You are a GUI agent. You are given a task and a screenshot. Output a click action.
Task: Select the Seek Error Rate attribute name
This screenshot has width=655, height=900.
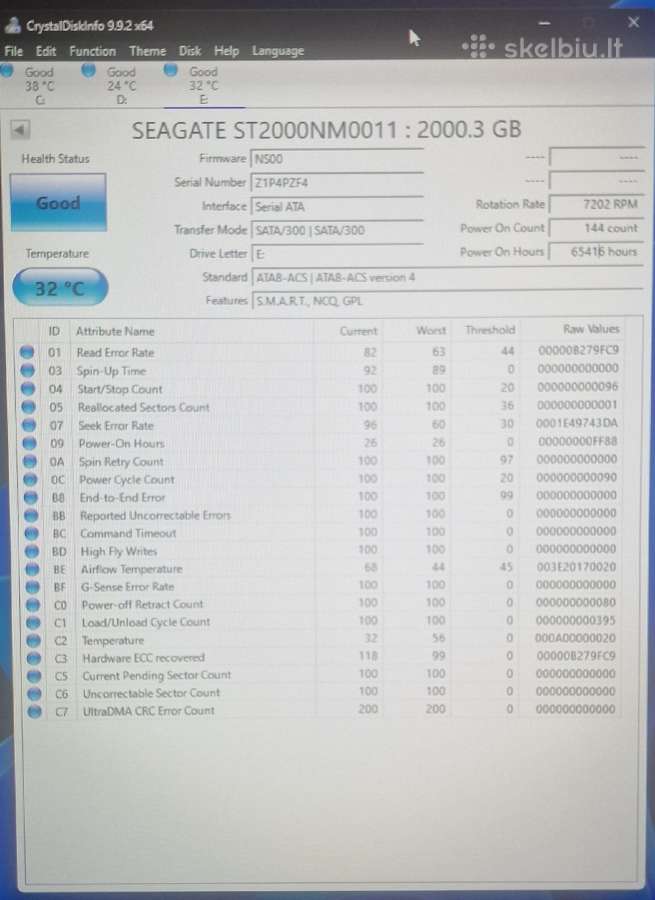[x=116, y=425]
